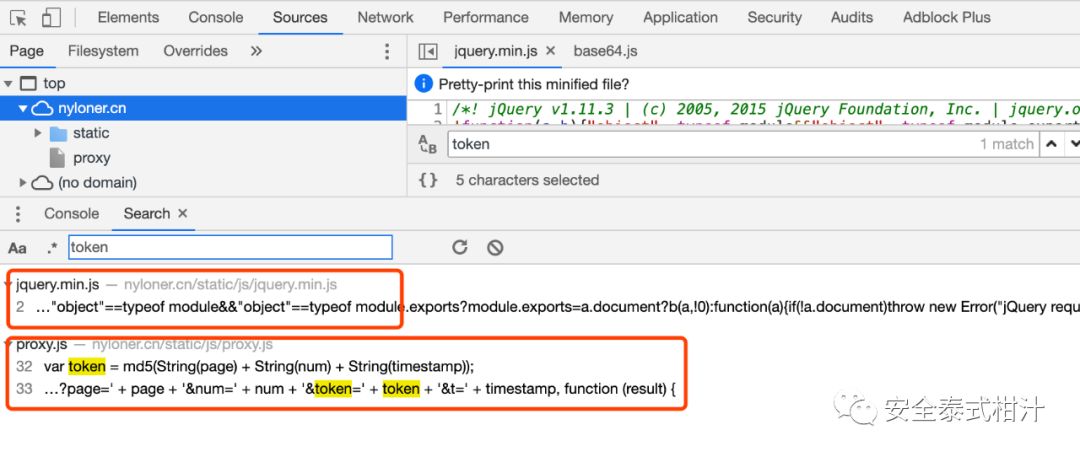Image resolution: width=1080 pixels, height=457 pixels.
Task: Clear the search results with cancel icon
Action: [x=494, y=247]
